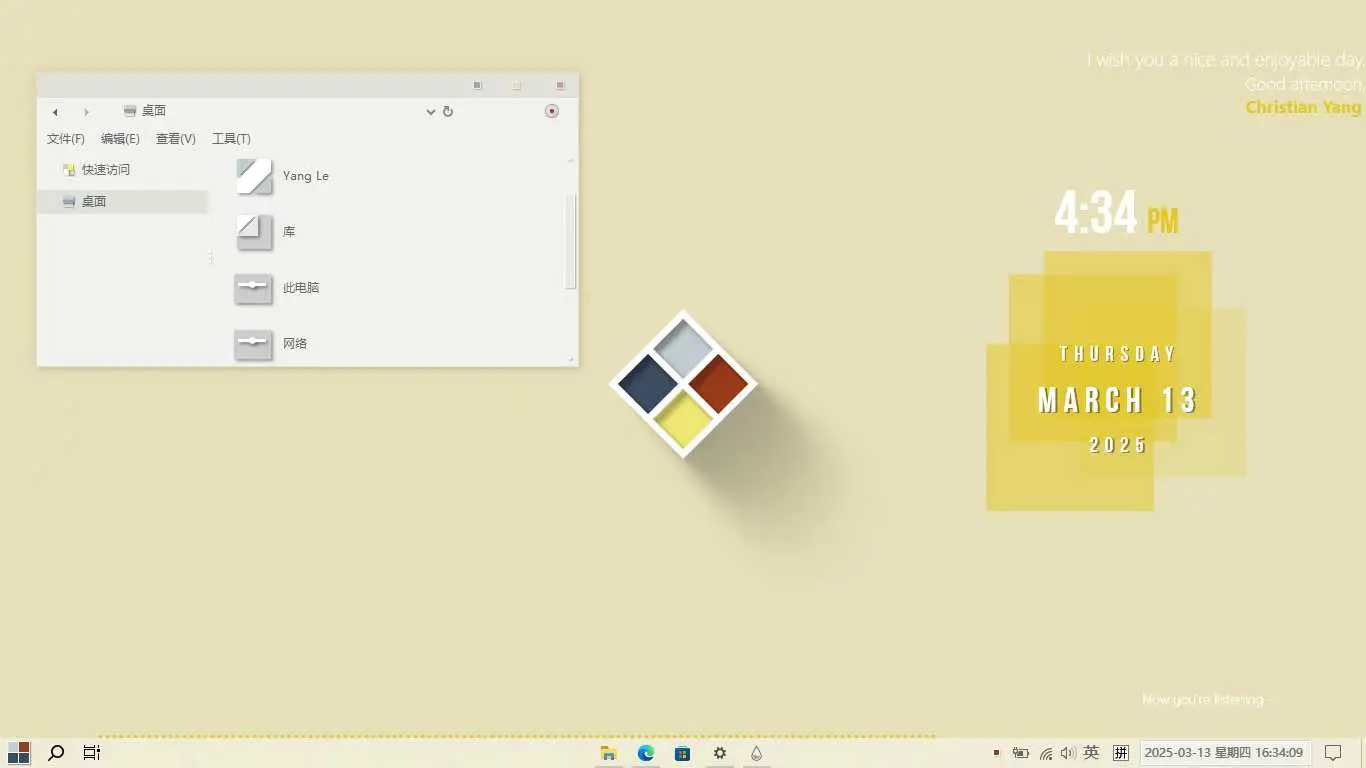
Task: Open the Settings gear on taskbar
Action: (719, 753)
